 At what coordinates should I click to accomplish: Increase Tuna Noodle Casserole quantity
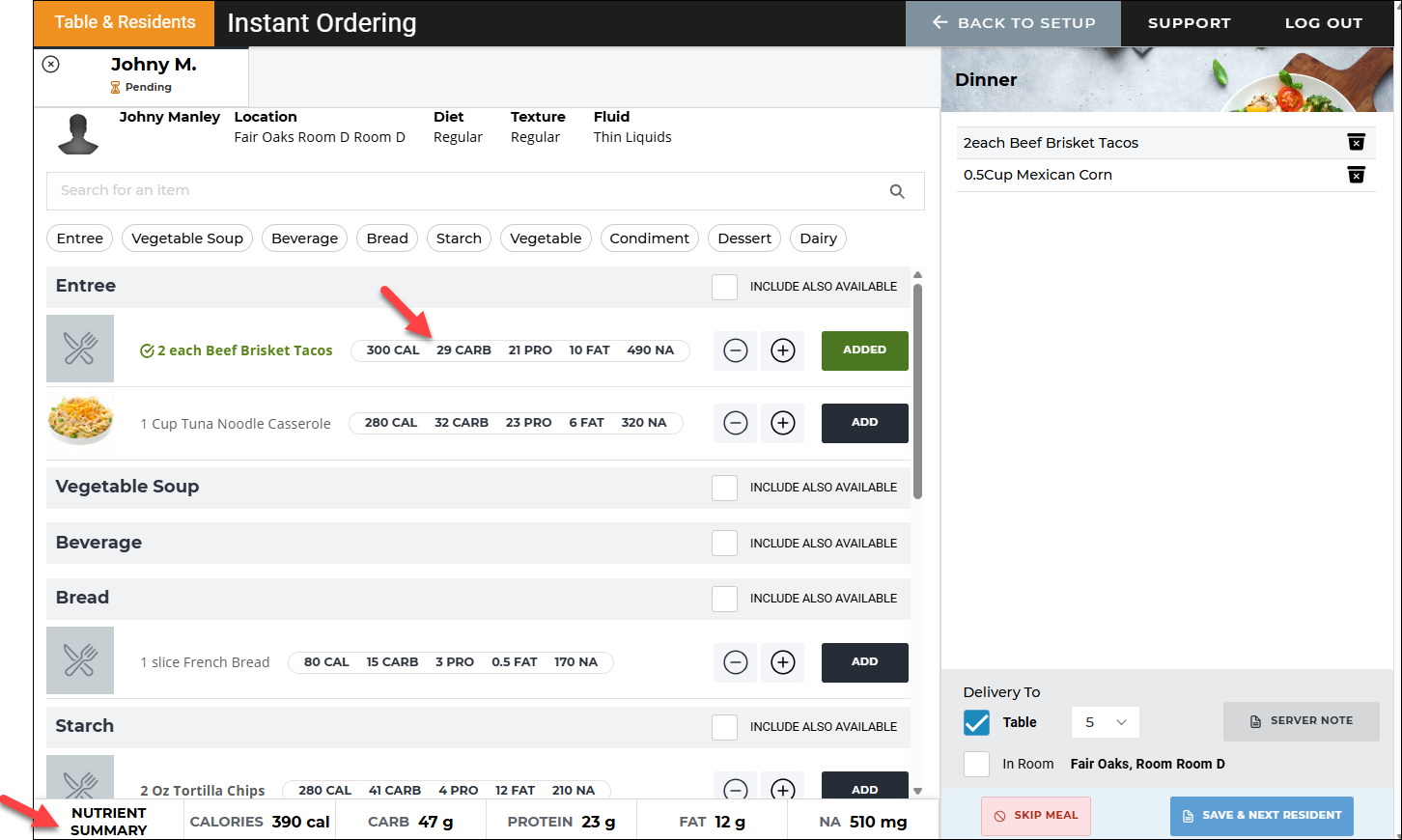pos(783,423)
